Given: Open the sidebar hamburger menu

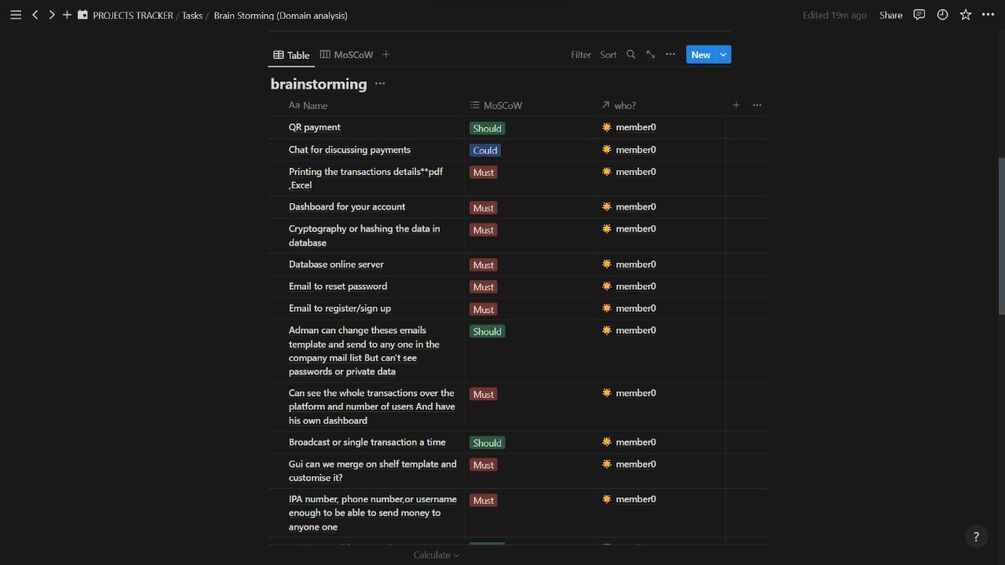Looking at the screenshot, I should pyautogui.click(x=15, y=15).
